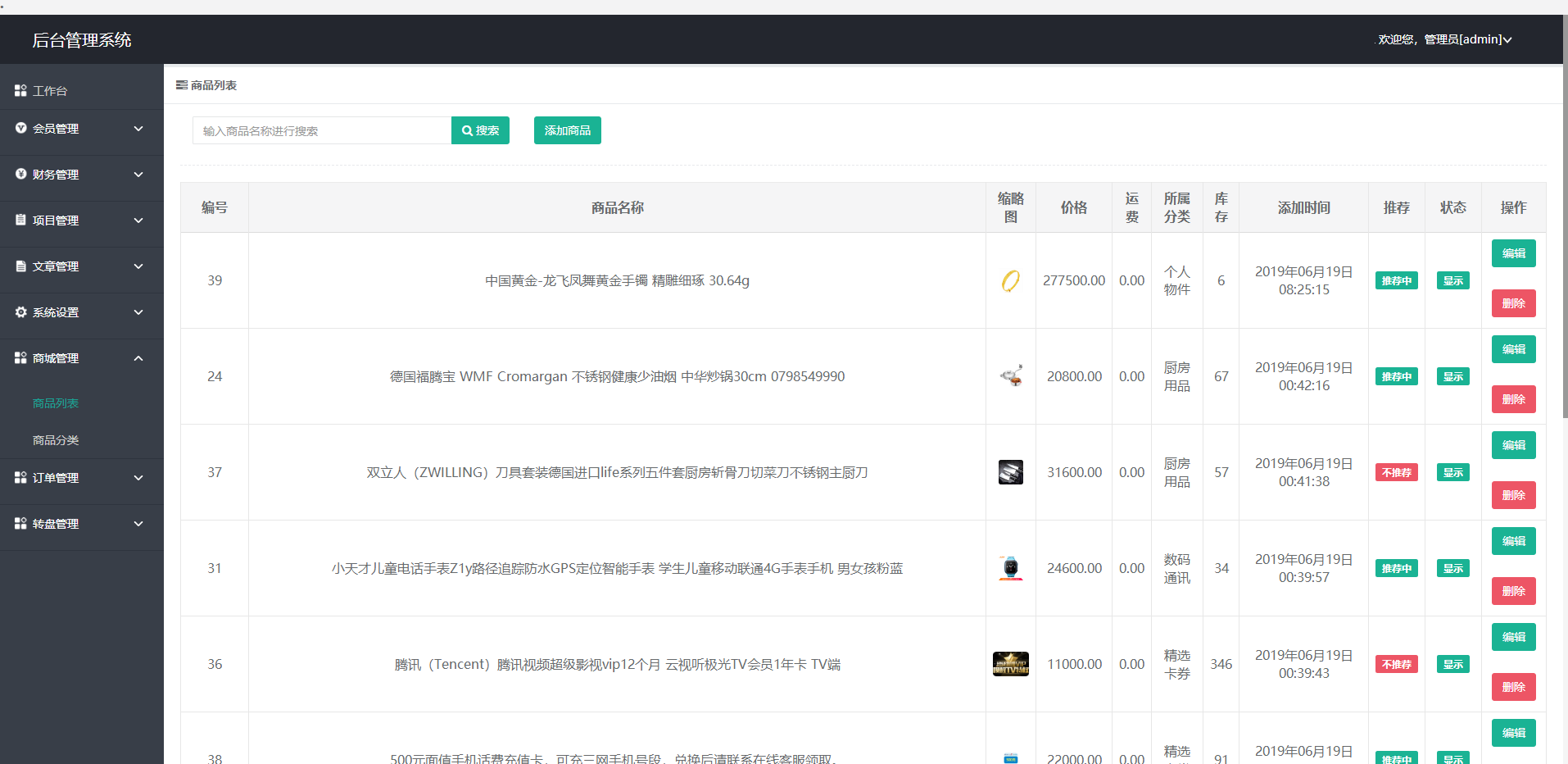The width and height of the screenshot is (1568, 764).
Task: Delete product 37 with 删除 button
Action: [x=1514, y=495]
